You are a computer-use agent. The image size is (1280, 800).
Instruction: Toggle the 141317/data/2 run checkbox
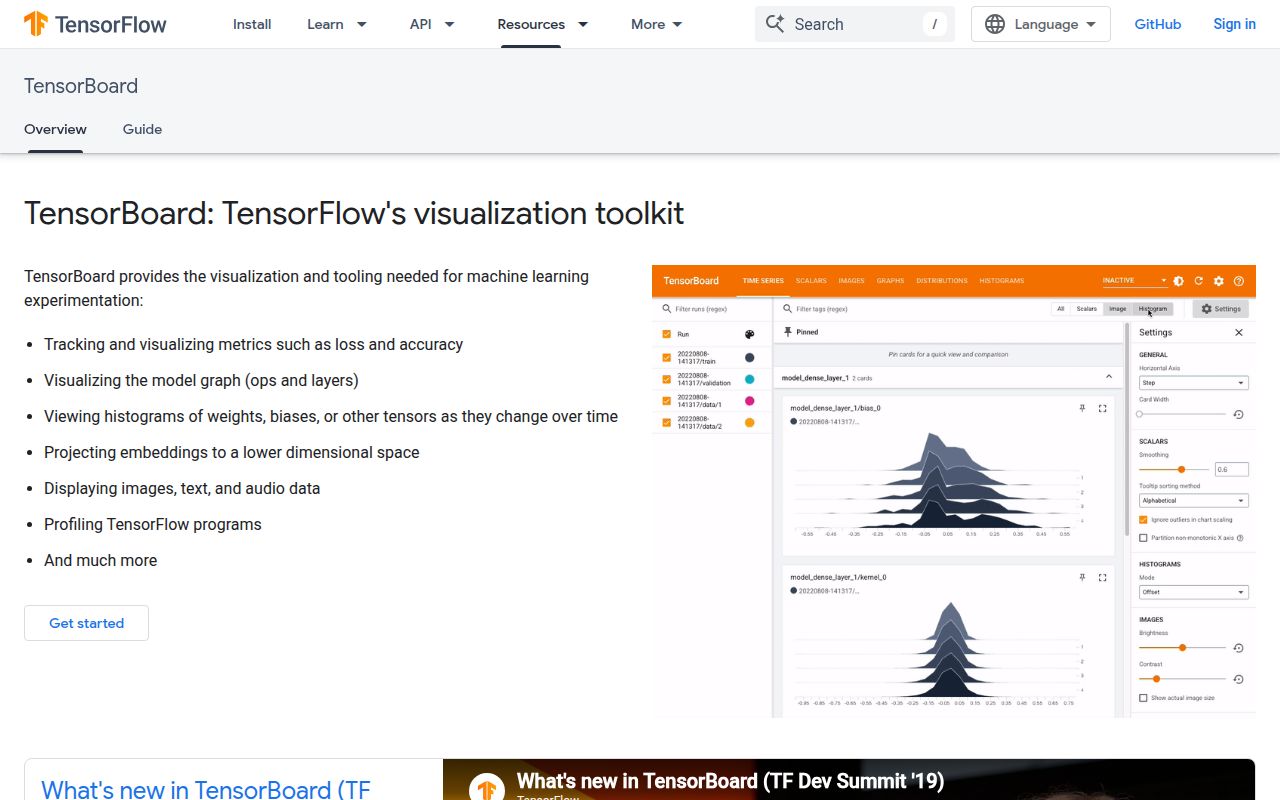667,423
